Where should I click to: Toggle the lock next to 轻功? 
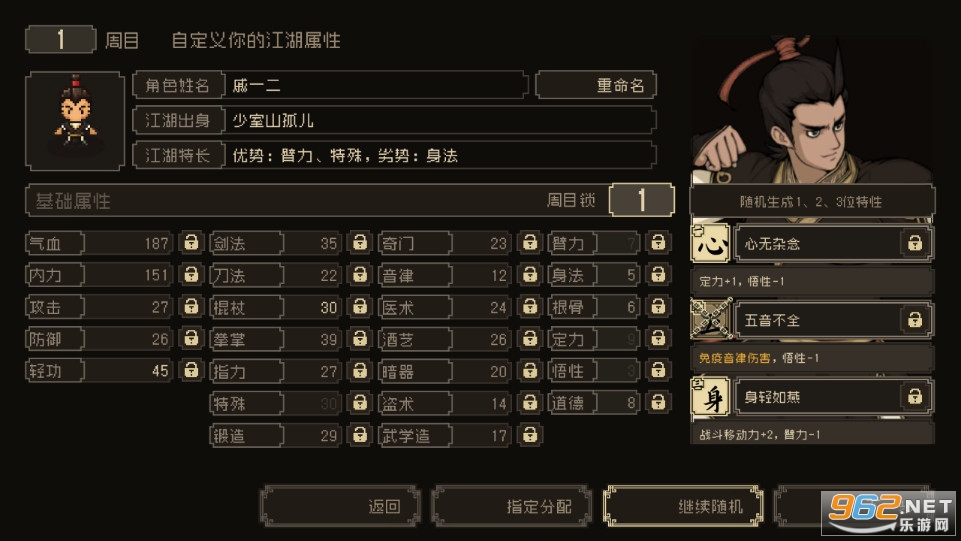191,370
